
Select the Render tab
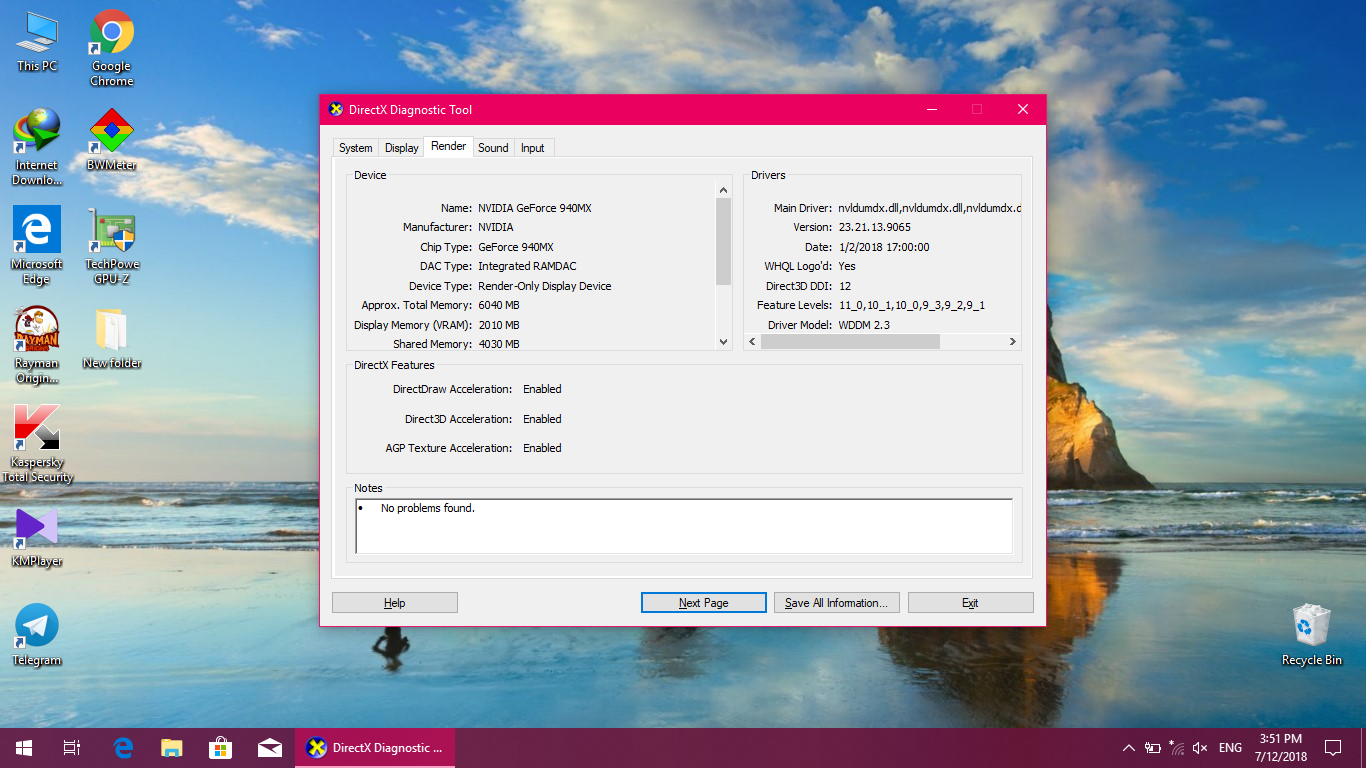point(448,146)
